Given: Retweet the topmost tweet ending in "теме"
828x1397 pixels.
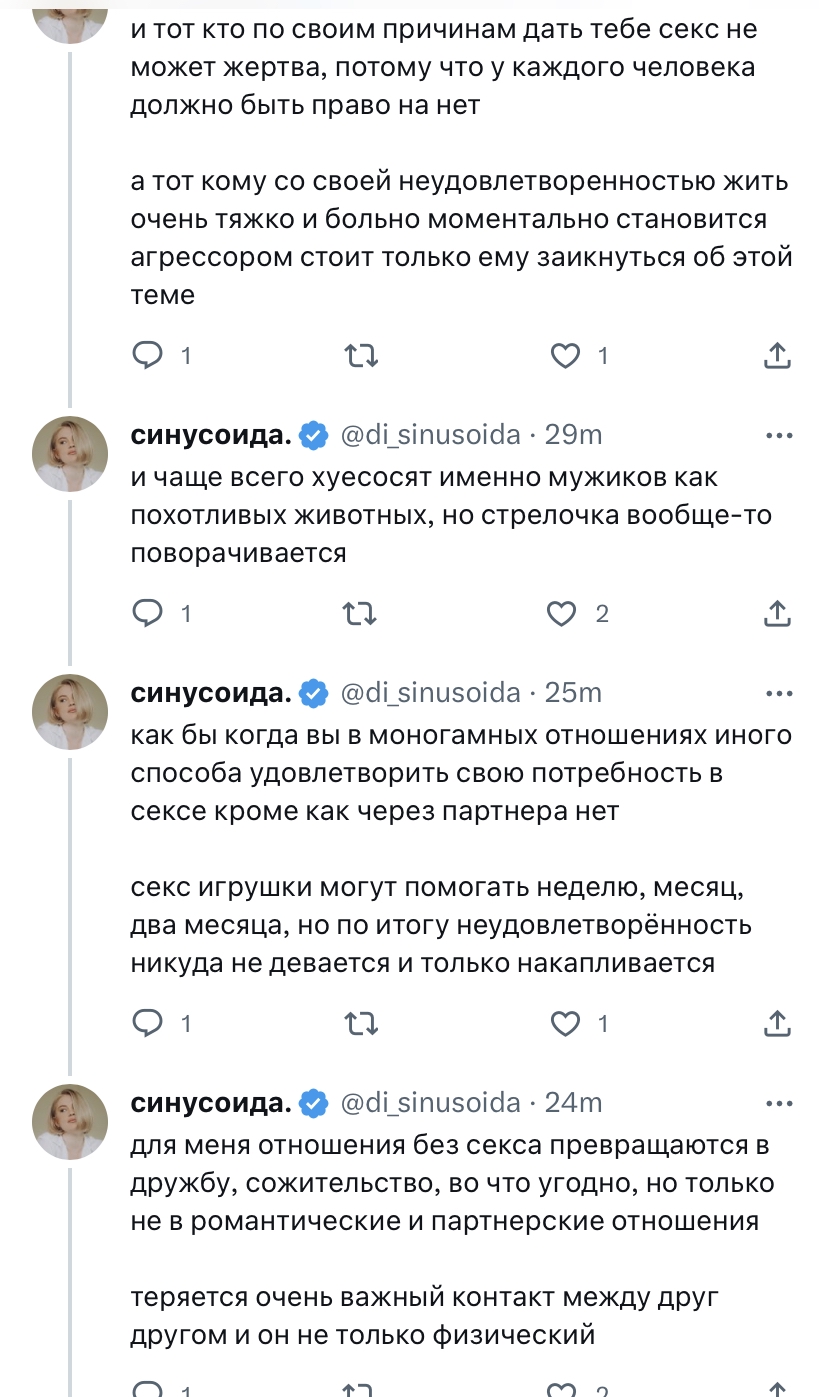Looking at the screenshot, I should (360, 355).
